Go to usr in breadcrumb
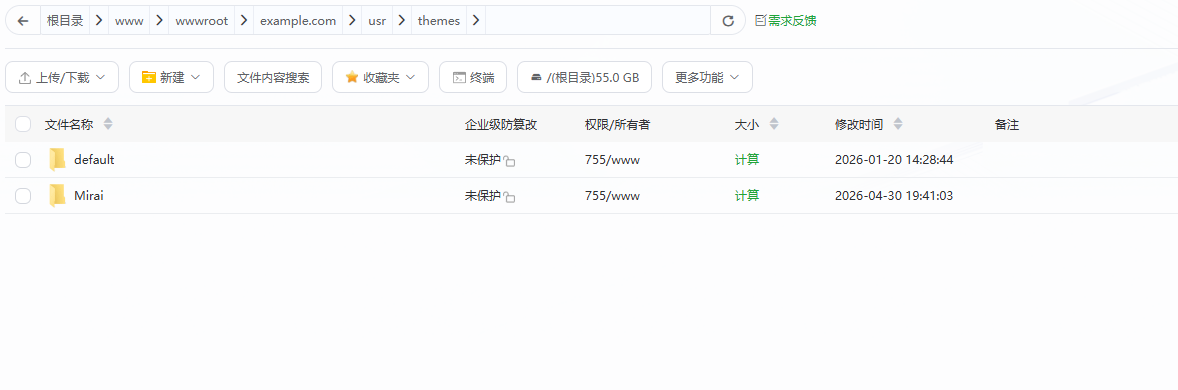Image resolution: width=1178 pixels, height=390 pixels. tap(377, 21)
